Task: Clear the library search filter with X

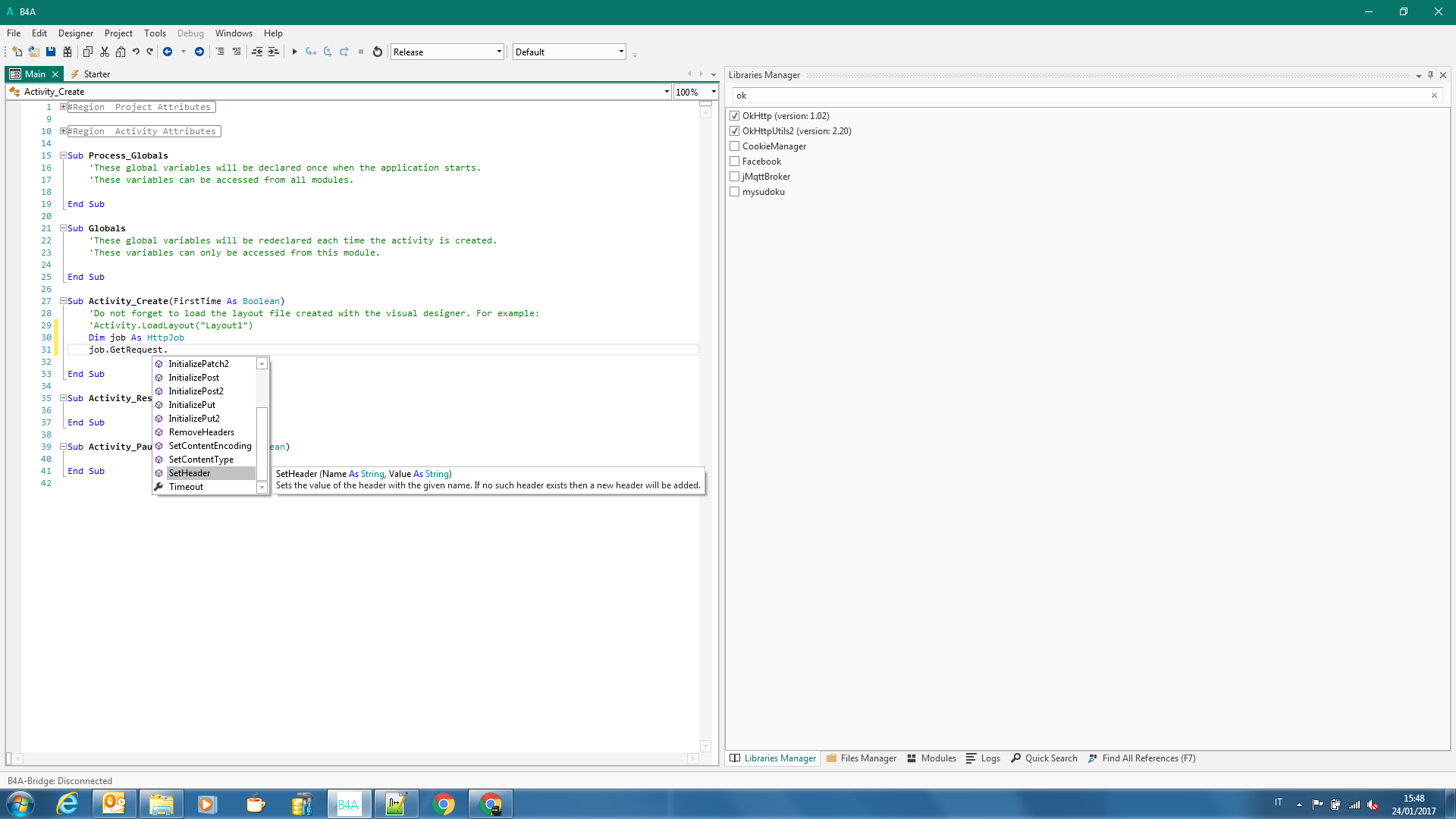Action: coord(1434,96)
